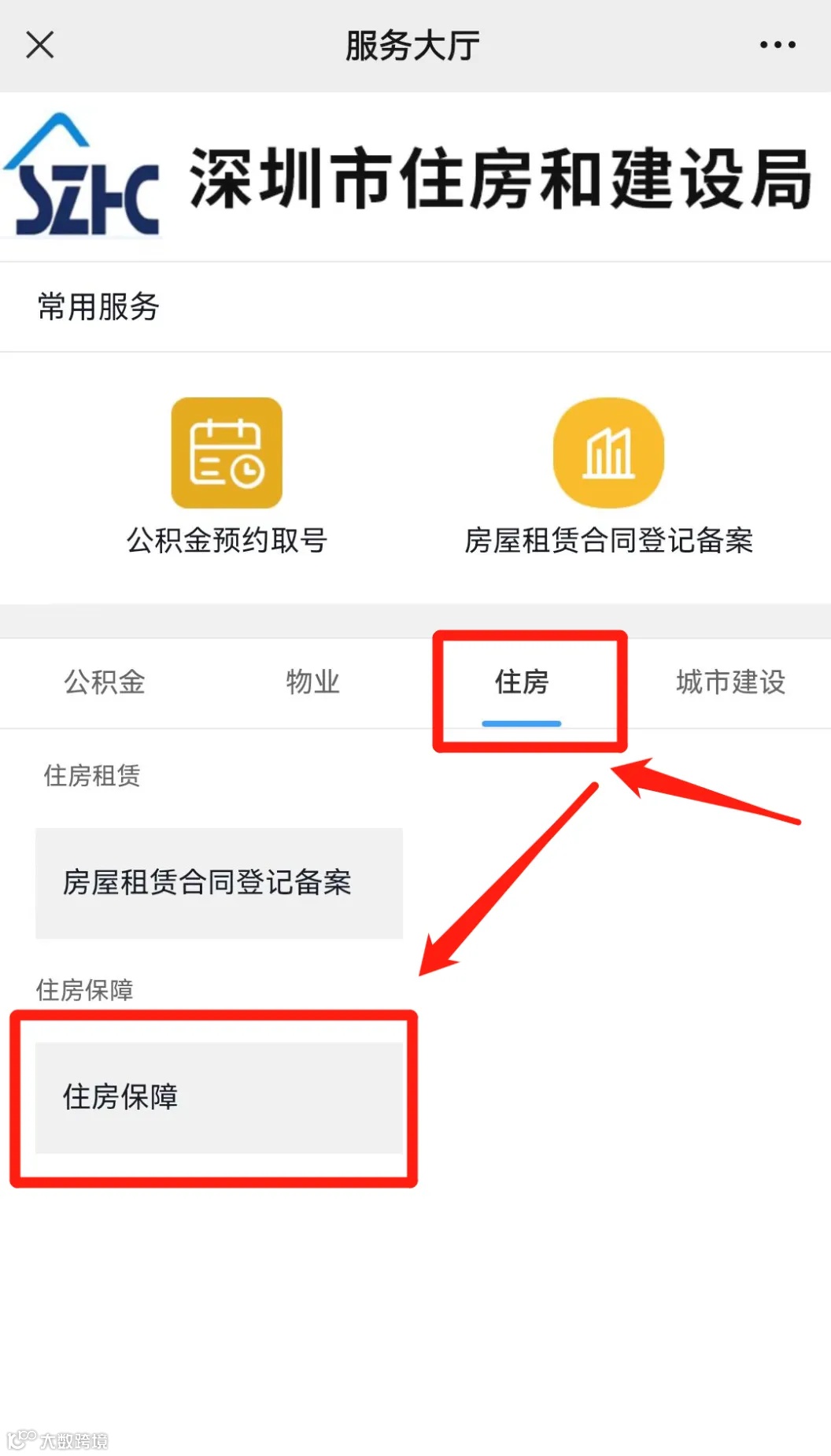This screenshot has width=831, height=1456.
Task: Tap the 住房保障 section heading label
Action: (x=84, y=989)
